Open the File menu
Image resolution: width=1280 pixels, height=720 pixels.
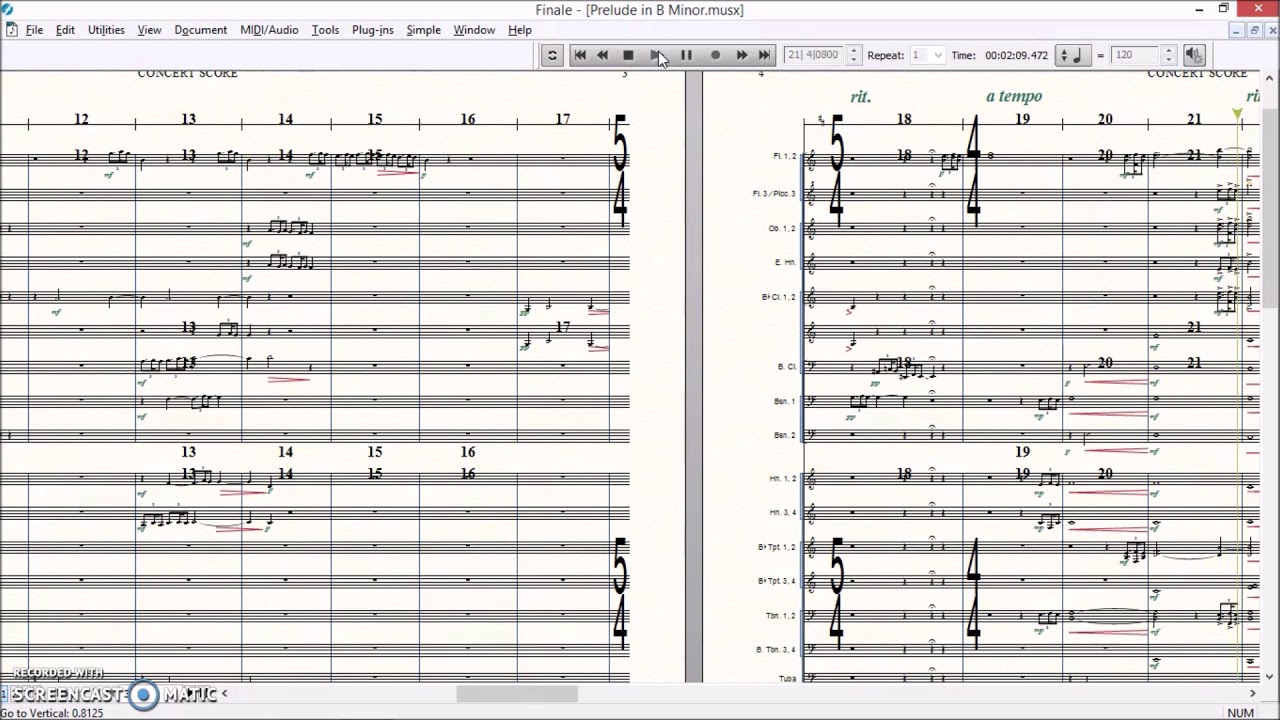click(x=34, y=30)
